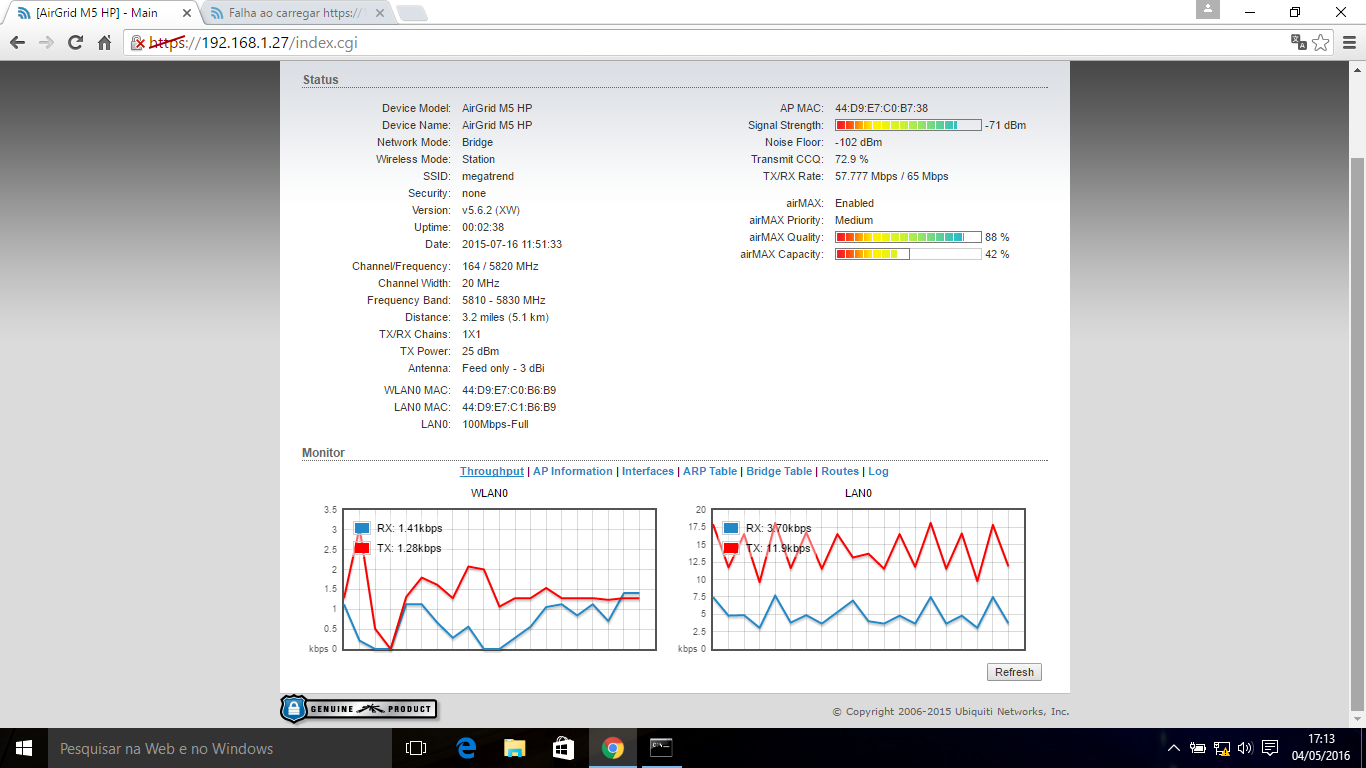Click the WLAN0 throughput chart
This screenshot has height=768, width=1366.
coord(499,579)
